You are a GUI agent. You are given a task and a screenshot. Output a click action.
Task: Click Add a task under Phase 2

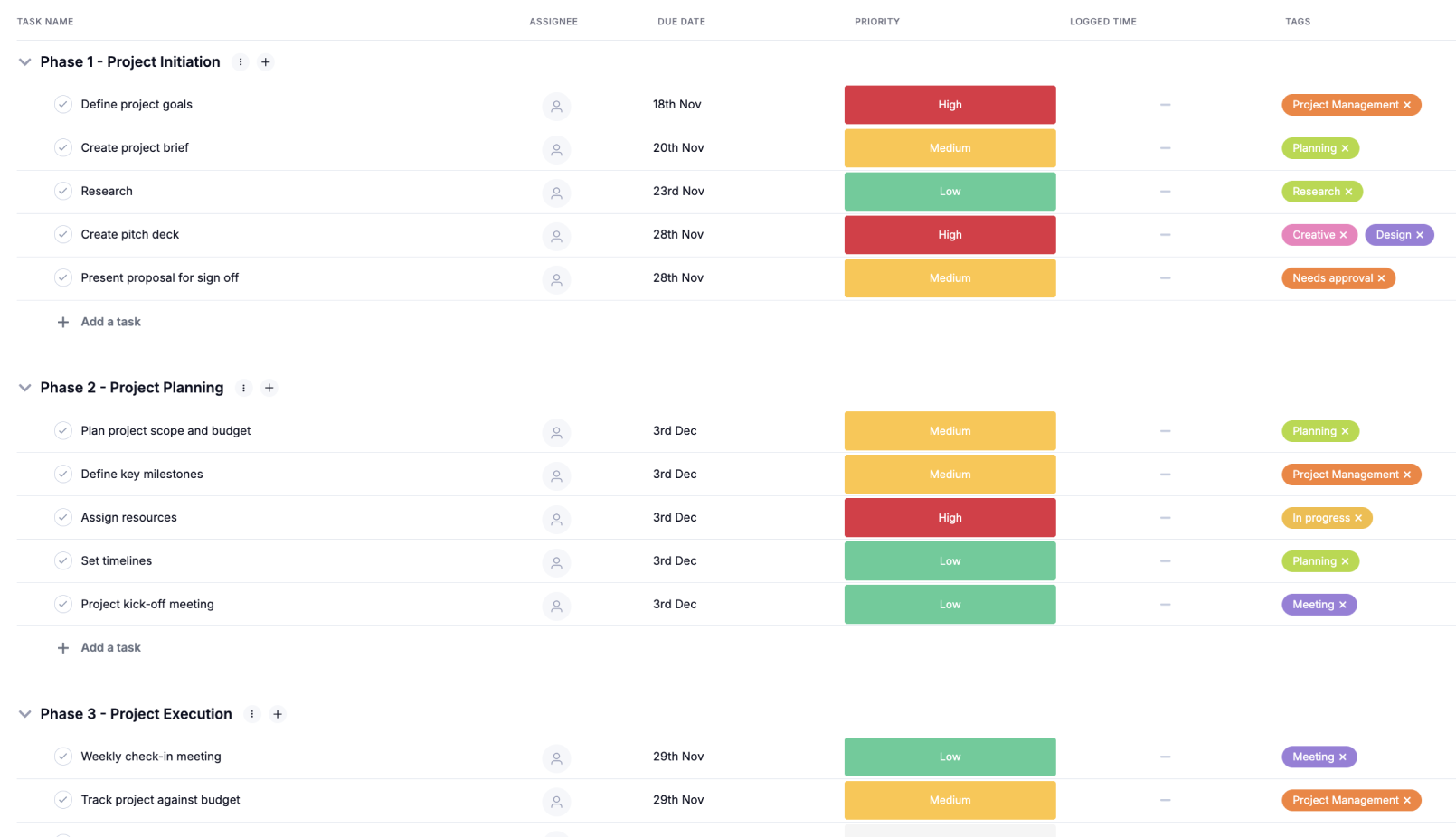point(110,648)
